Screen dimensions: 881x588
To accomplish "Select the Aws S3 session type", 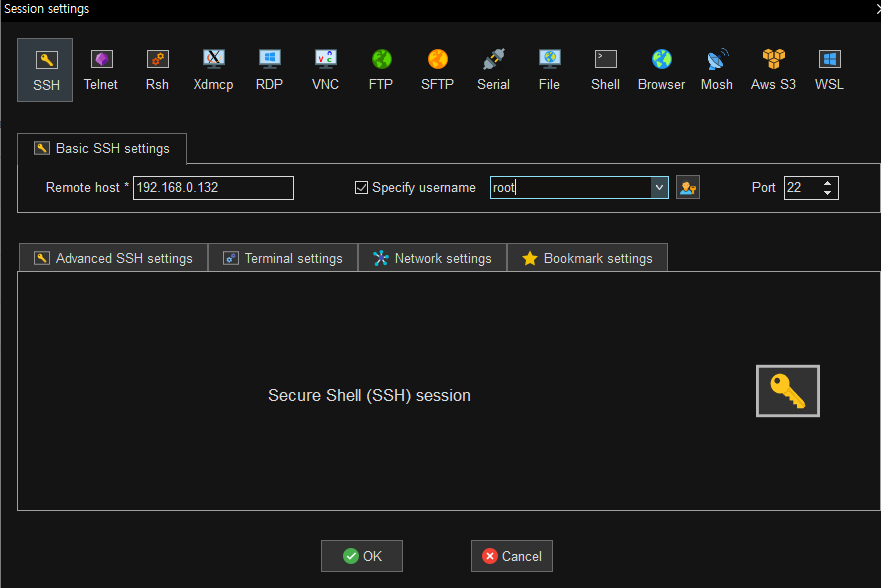I will click(773, 70).
